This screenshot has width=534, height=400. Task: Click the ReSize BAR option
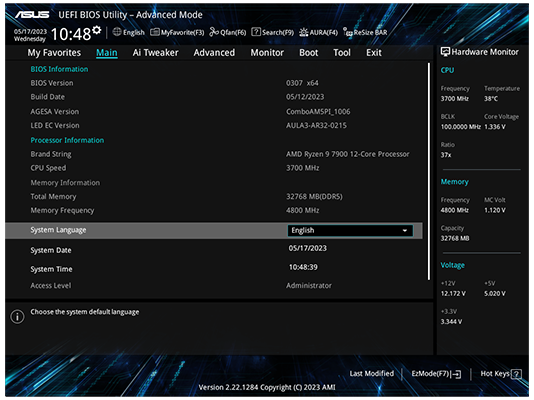[365, 32]
